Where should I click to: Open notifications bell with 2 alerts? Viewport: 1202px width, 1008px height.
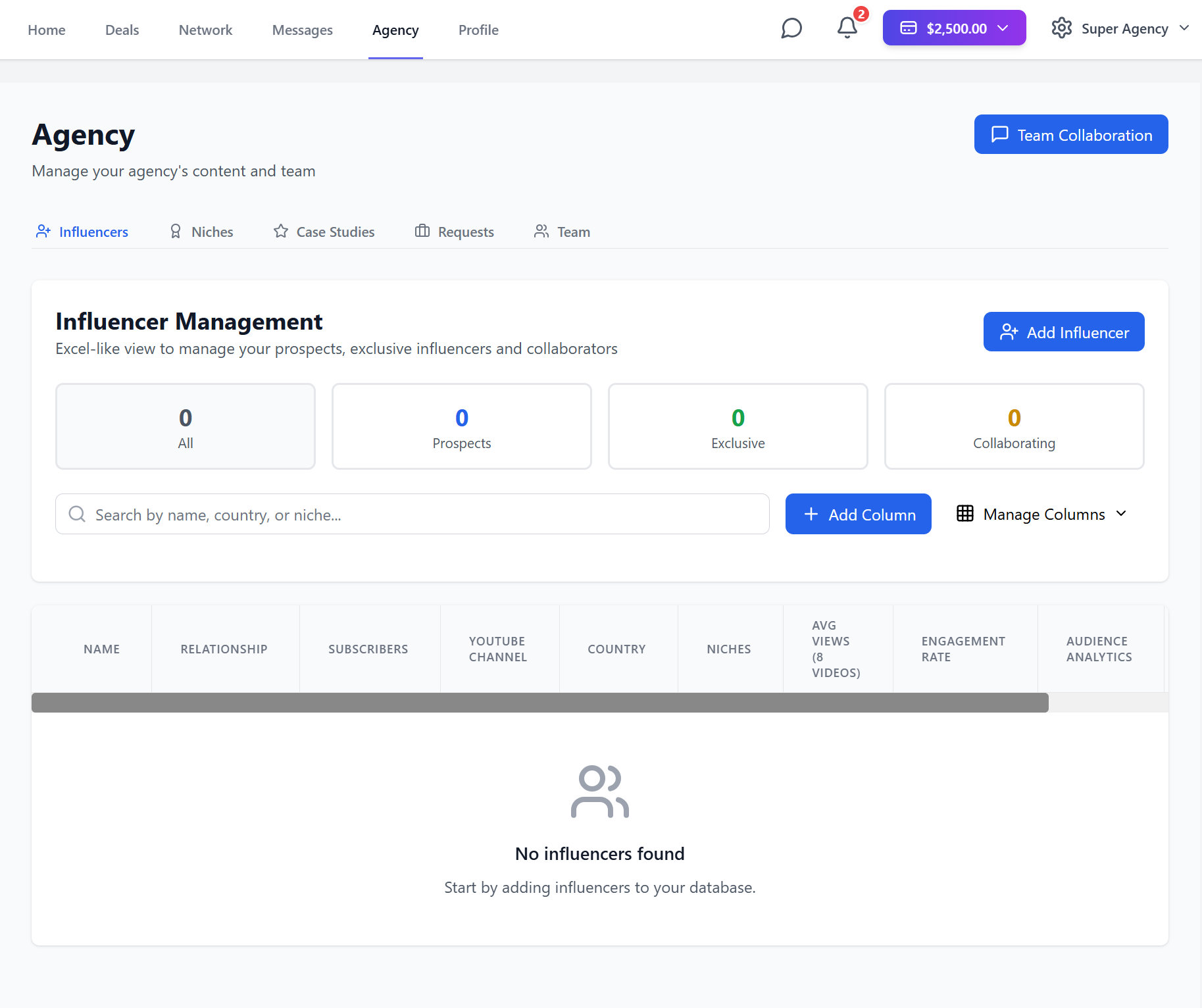point(847,28)
